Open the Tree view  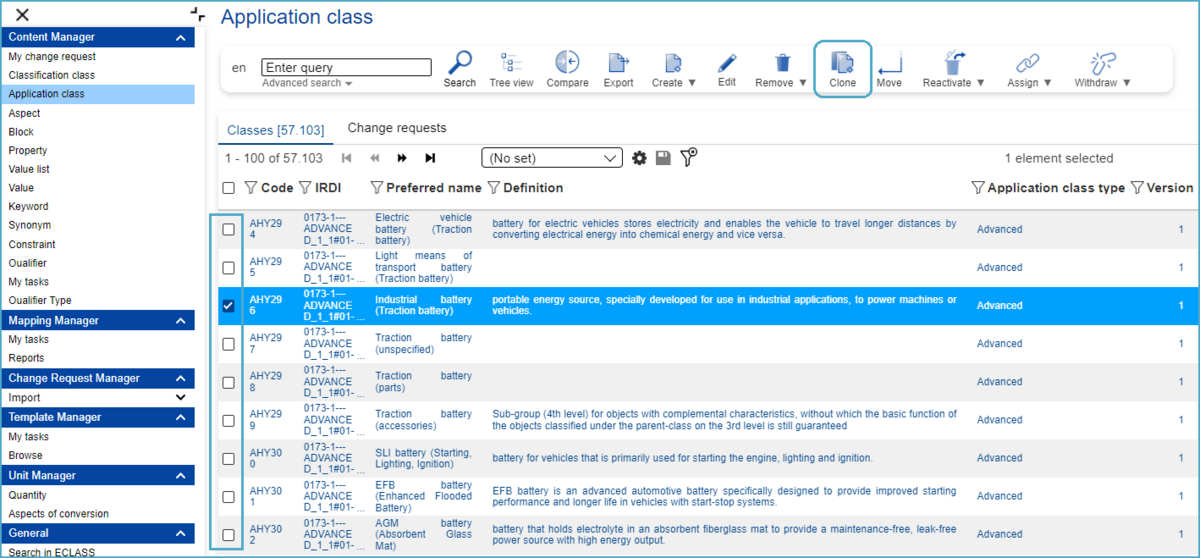click(511, 62)
